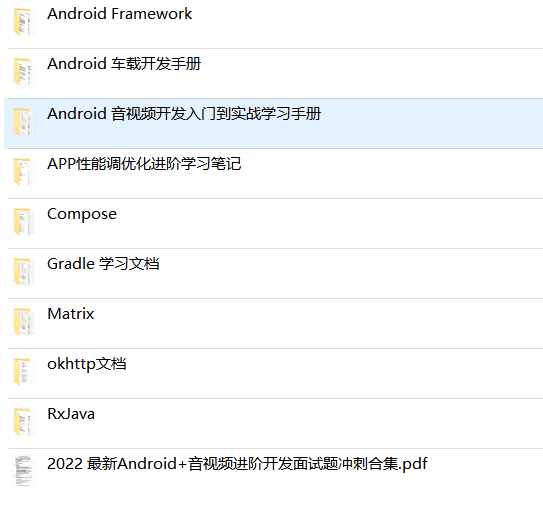This screenshot has width=543, height=513.
Task: Select the Android 车载开发手册 name text
Action: (x=124, y=64)
